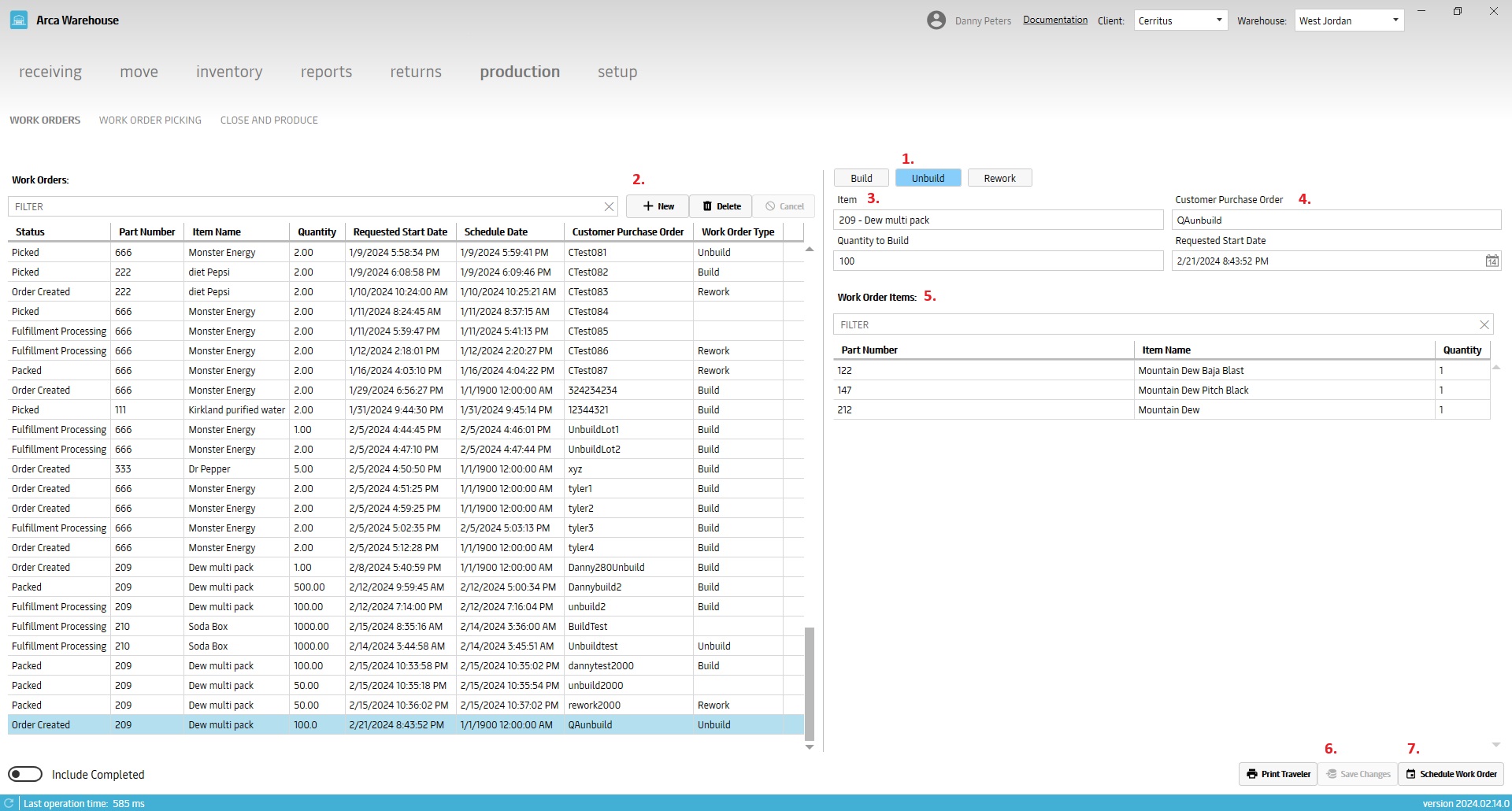Select the work order row CTest083
Viewport: 1512px width, 811px height.
[x=406, y=291]
